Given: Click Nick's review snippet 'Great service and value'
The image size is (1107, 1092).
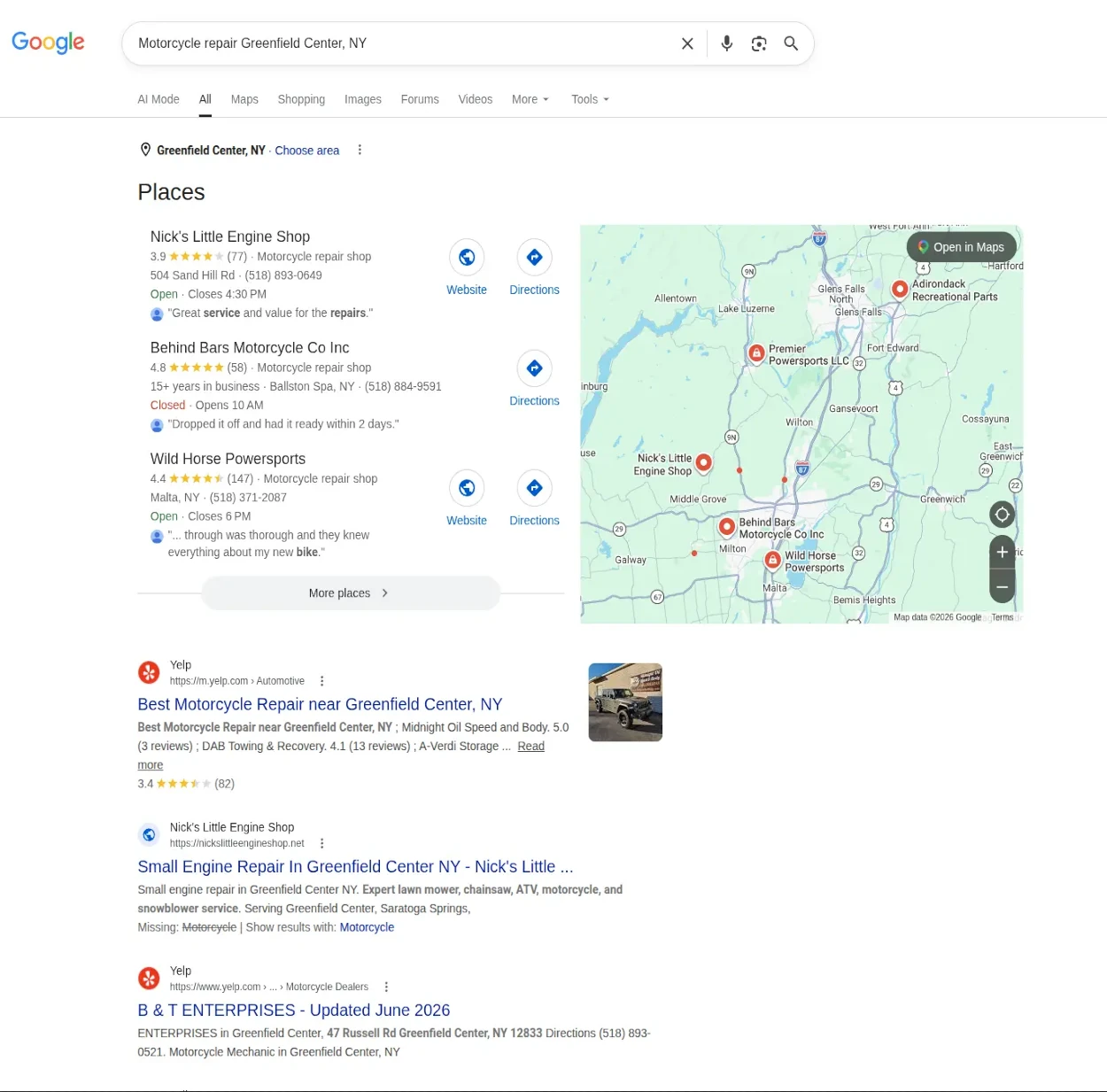Looking at the screenshot, I should tap(270, 313).
